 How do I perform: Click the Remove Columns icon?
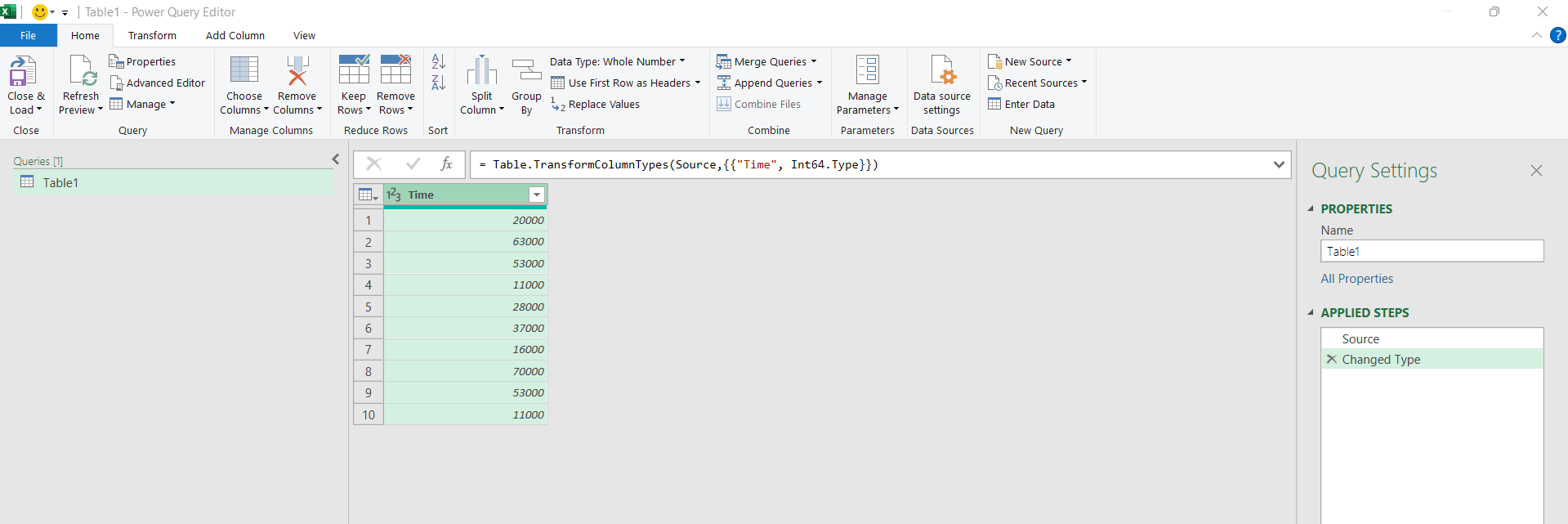point(297,70)
